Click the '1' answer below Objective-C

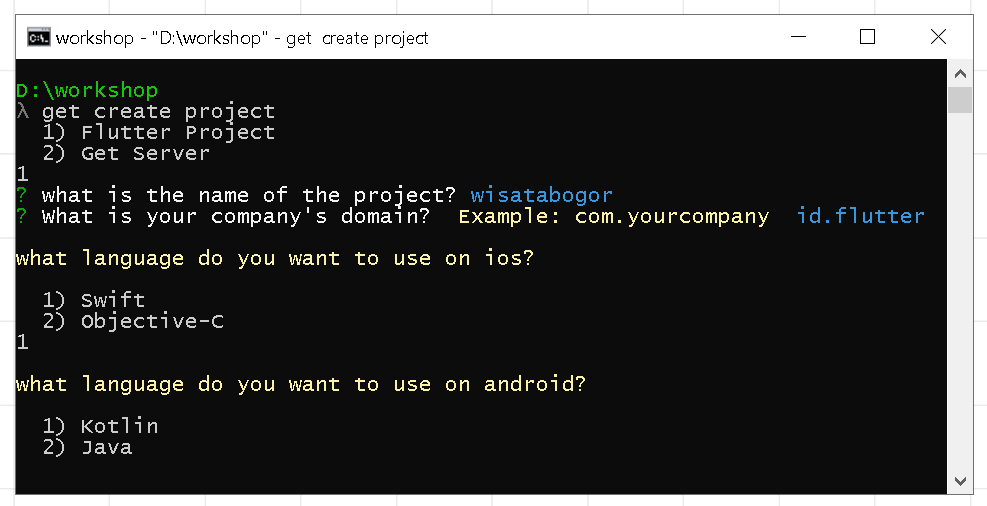click(23, 342)
